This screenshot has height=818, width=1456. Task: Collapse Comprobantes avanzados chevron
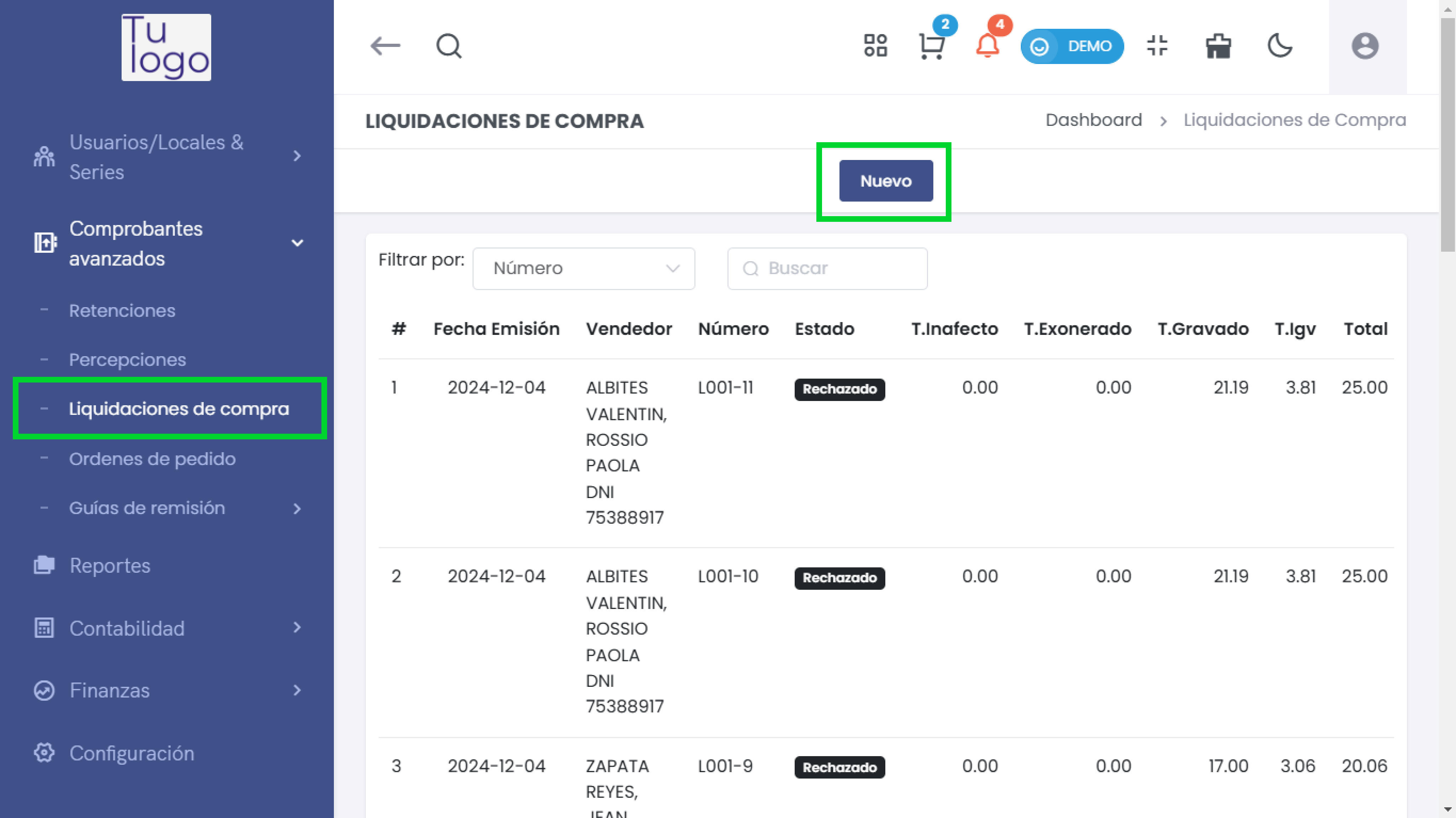[x=297, y=243]
